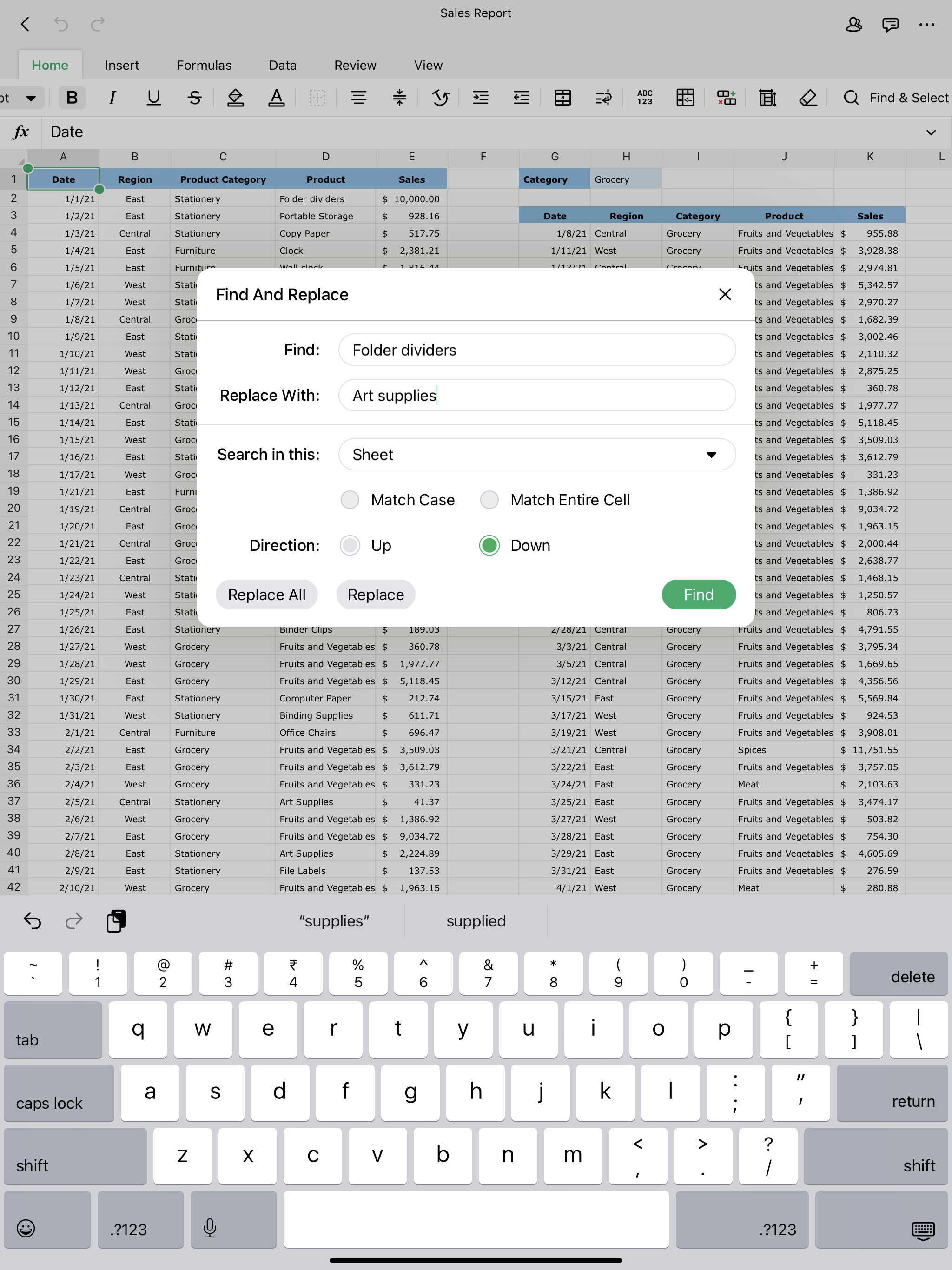The height and width of the screenshot is (1270, 952).
Task: Open the fill color bucket tool
Action: point(235,98)
